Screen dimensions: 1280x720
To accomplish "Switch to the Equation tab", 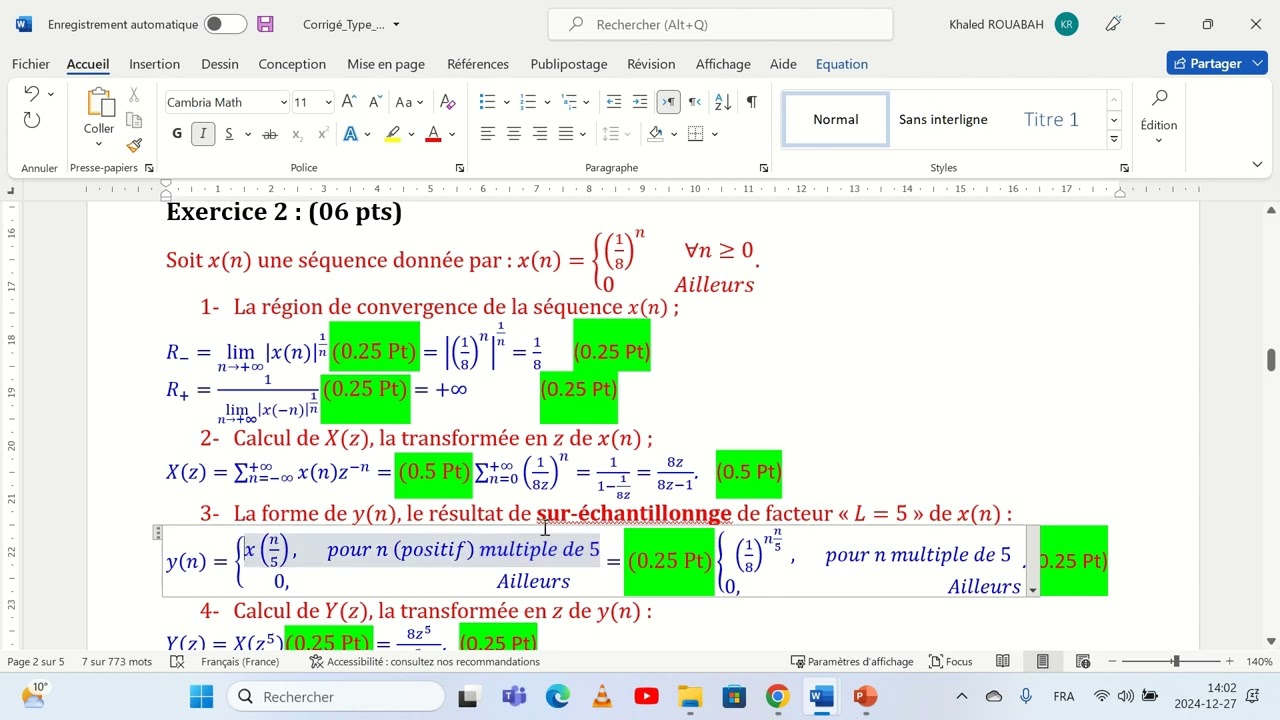I will pyautogui.click(x=842, y=64).
